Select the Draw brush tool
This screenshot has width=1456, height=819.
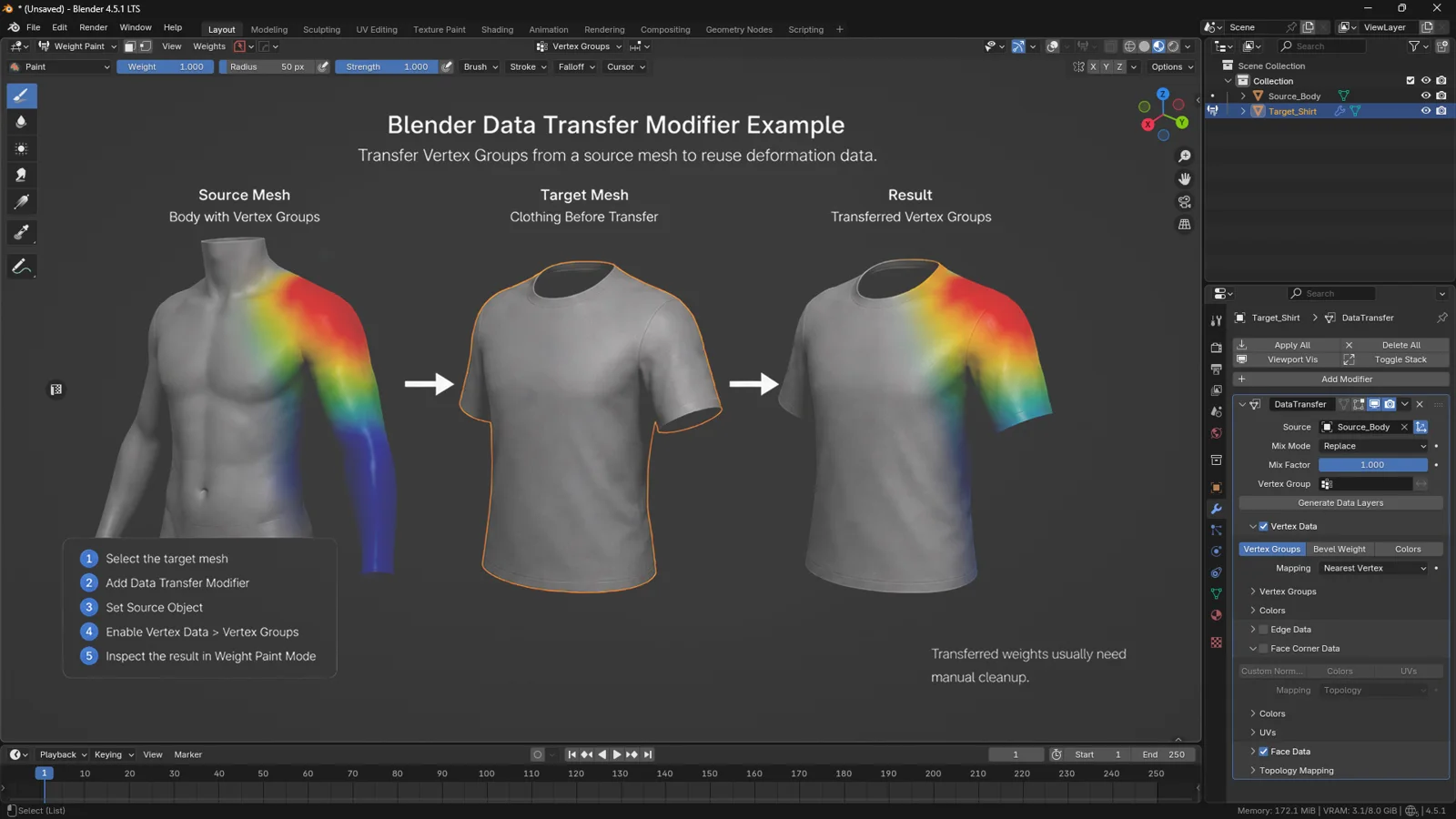coord(22,96)
